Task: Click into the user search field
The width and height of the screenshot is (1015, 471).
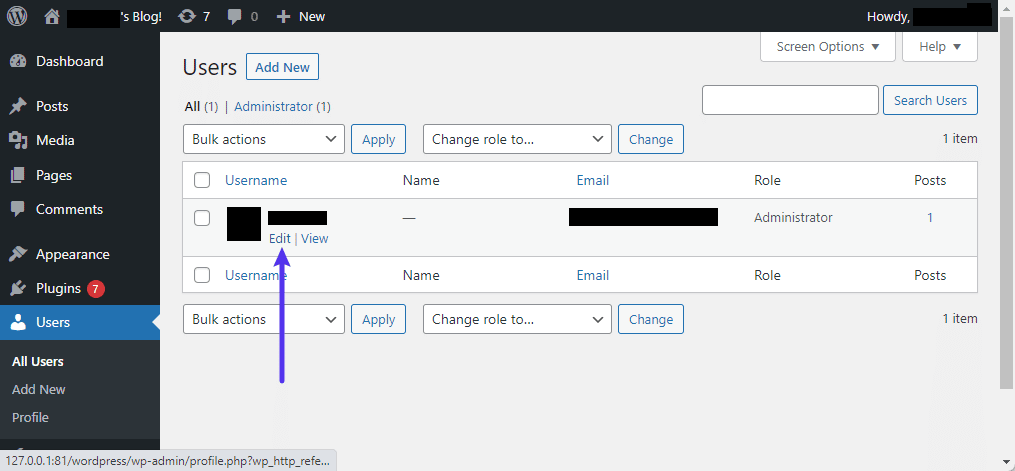Action: click(x=789, y=100)
